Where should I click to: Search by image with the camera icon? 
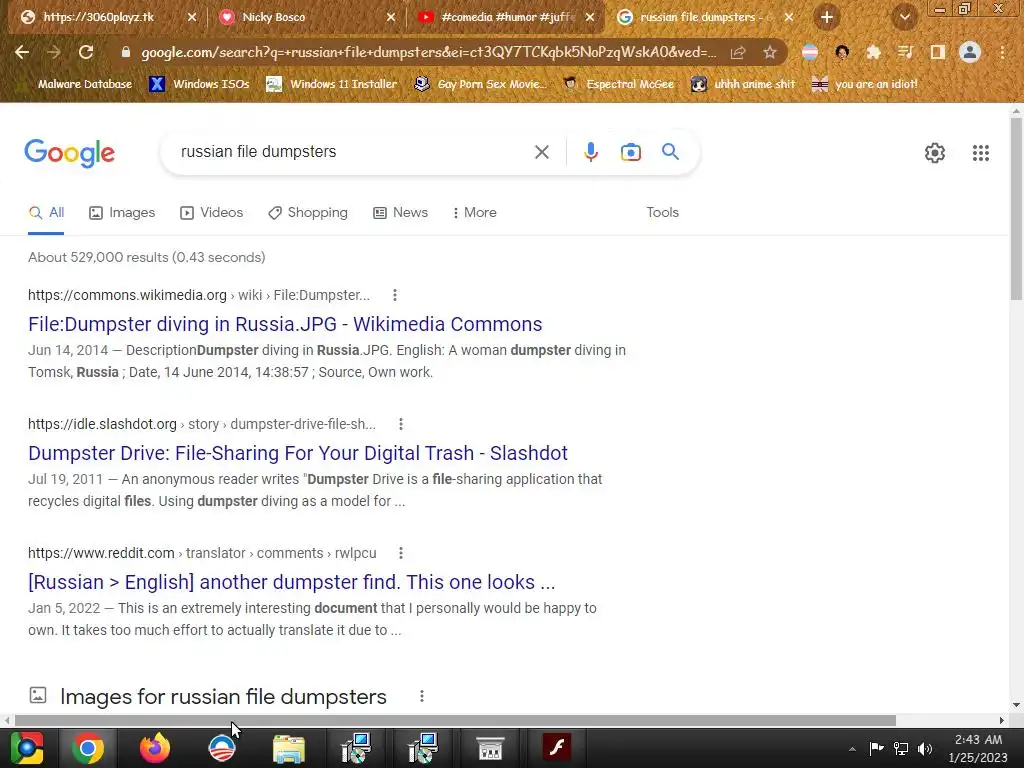[x=630, y=152]
